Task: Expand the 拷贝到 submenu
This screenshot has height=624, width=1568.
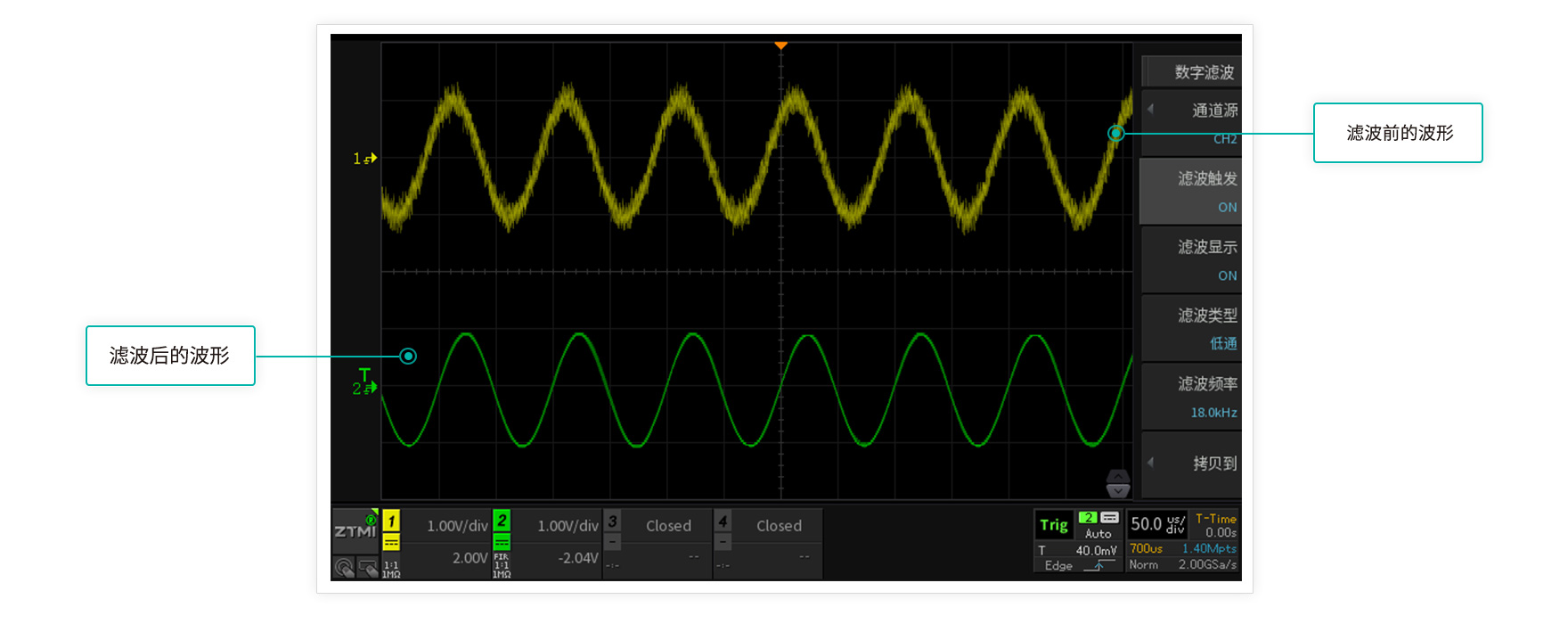Action: (x=1191, y=464)
